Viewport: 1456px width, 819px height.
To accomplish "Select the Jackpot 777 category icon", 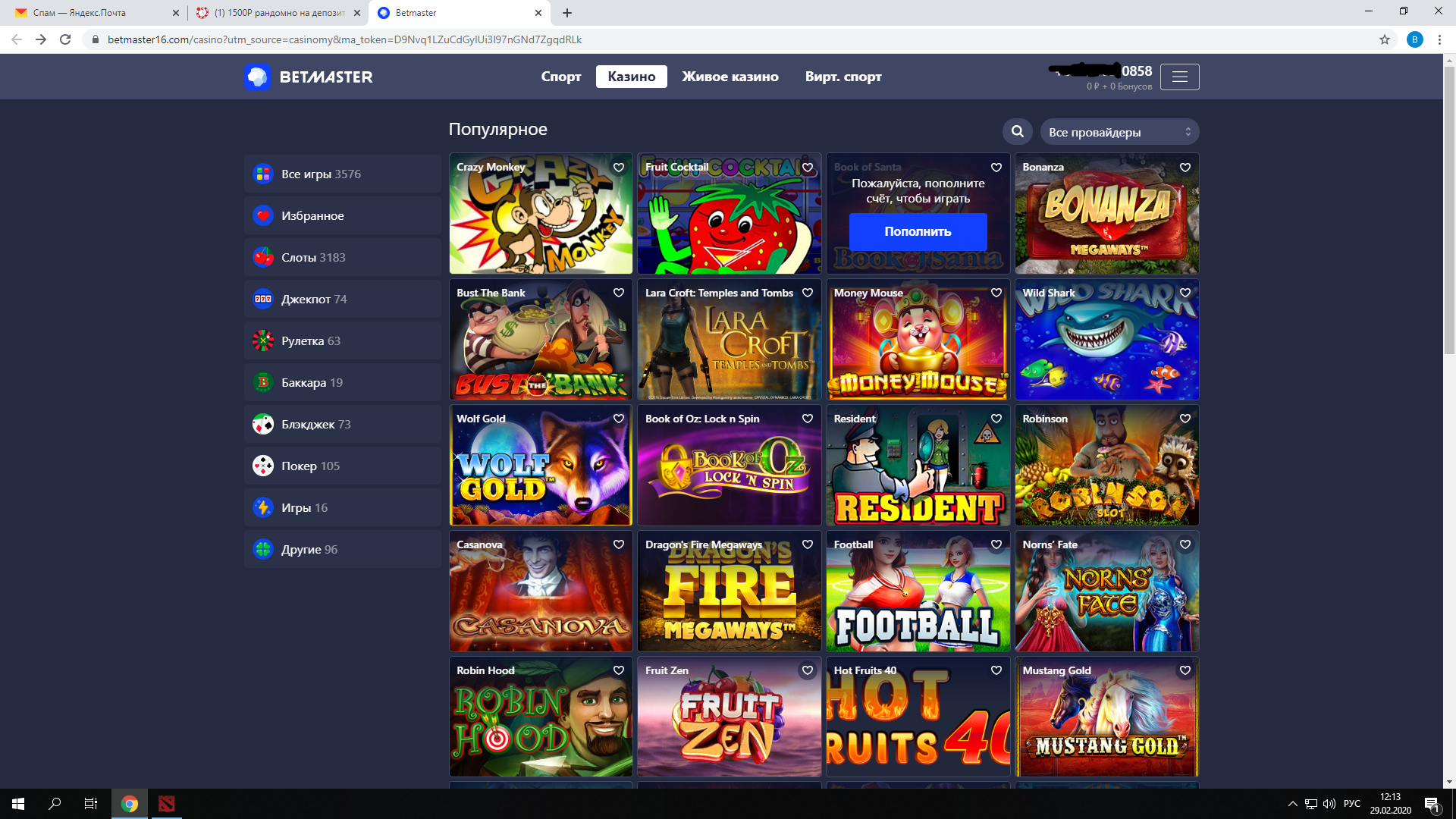I will pos(263,300).
